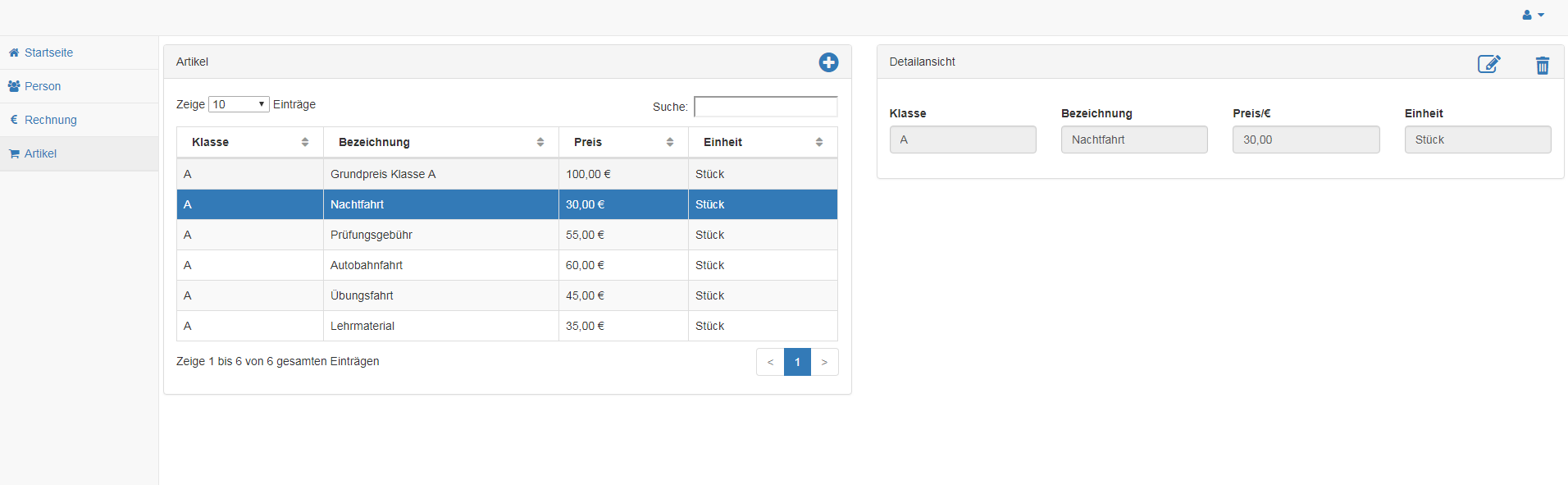This screenshot has height=485, width=1568.
Task: Edit the article in Detailansicht
Action: coord(1488,64)
